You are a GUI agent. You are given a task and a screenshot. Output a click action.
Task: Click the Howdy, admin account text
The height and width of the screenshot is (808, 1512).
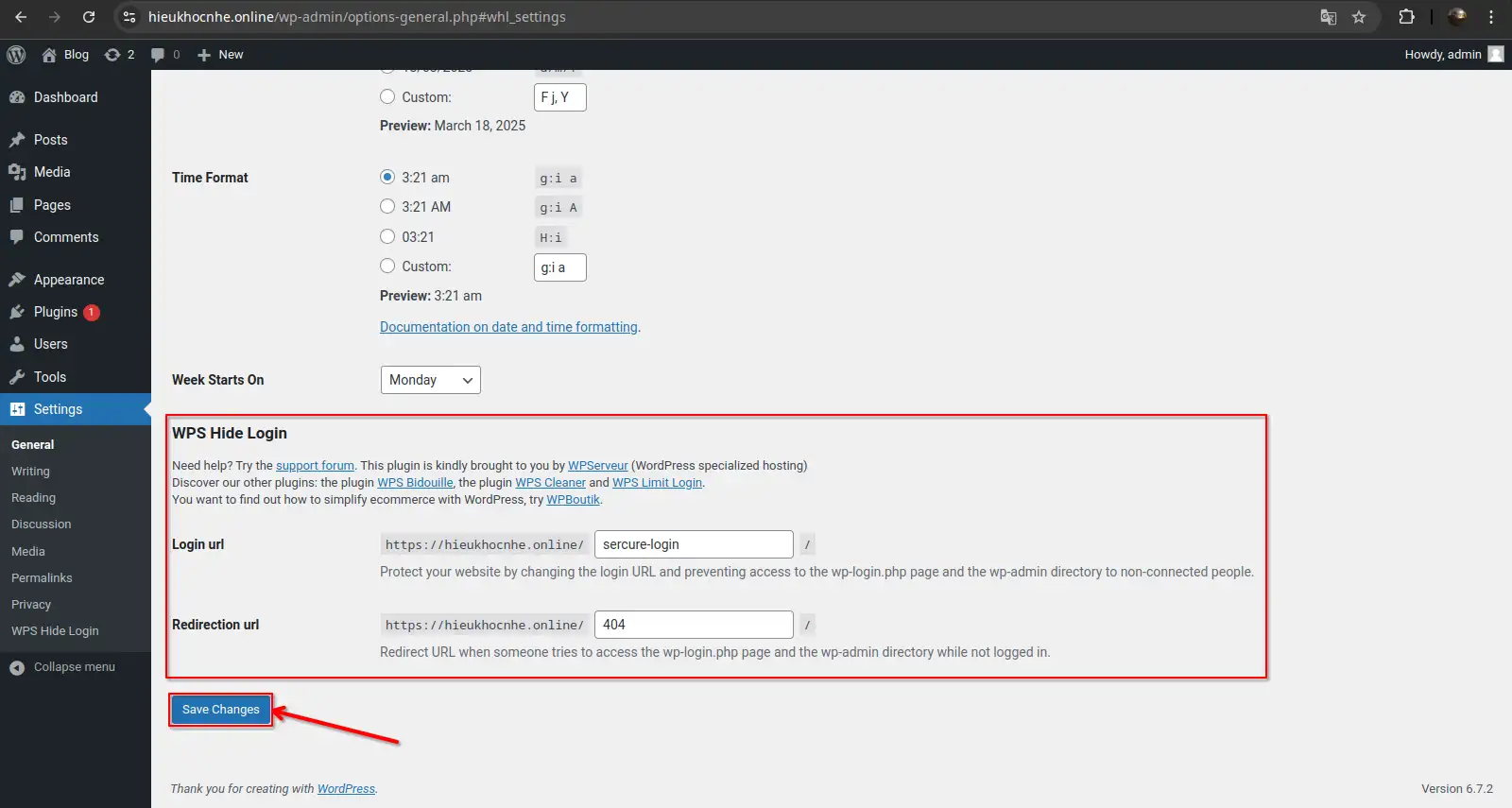point(1443,54)
